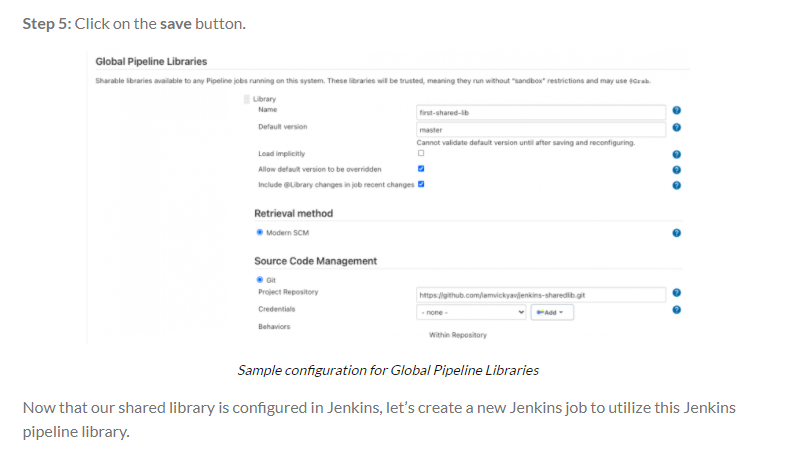
Task: Open help icon for Project Repository field
Action: click(676, 292)
